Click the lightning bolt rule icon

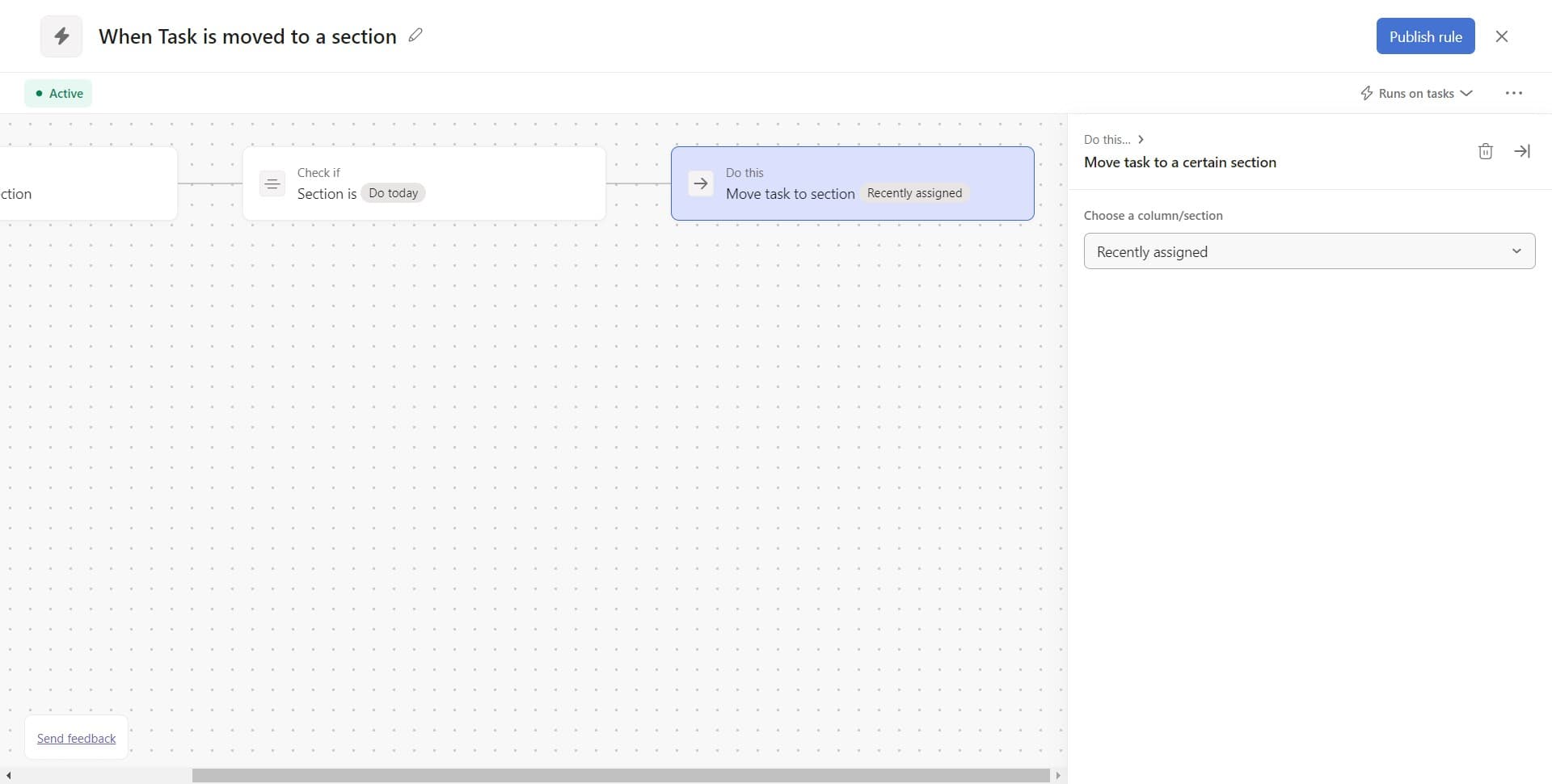point(61,36)
